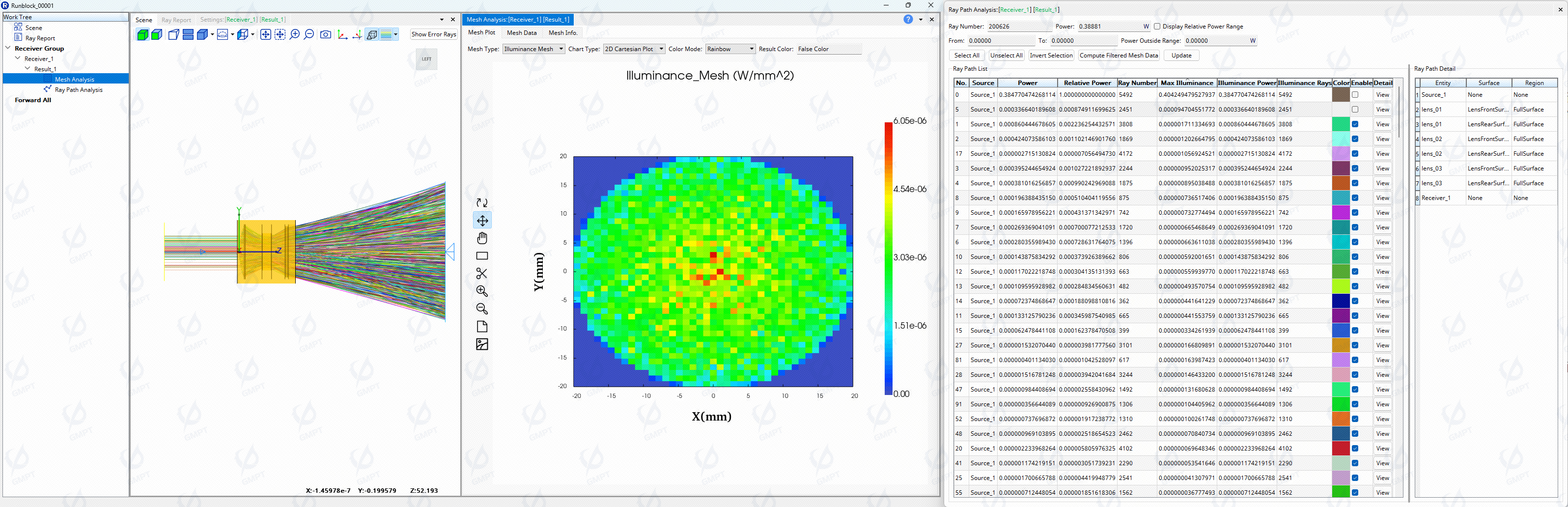This screenshot has height=507, width=1568.
Task: Disable ray path No. 3 checkbox
Action: (1355, 169)
